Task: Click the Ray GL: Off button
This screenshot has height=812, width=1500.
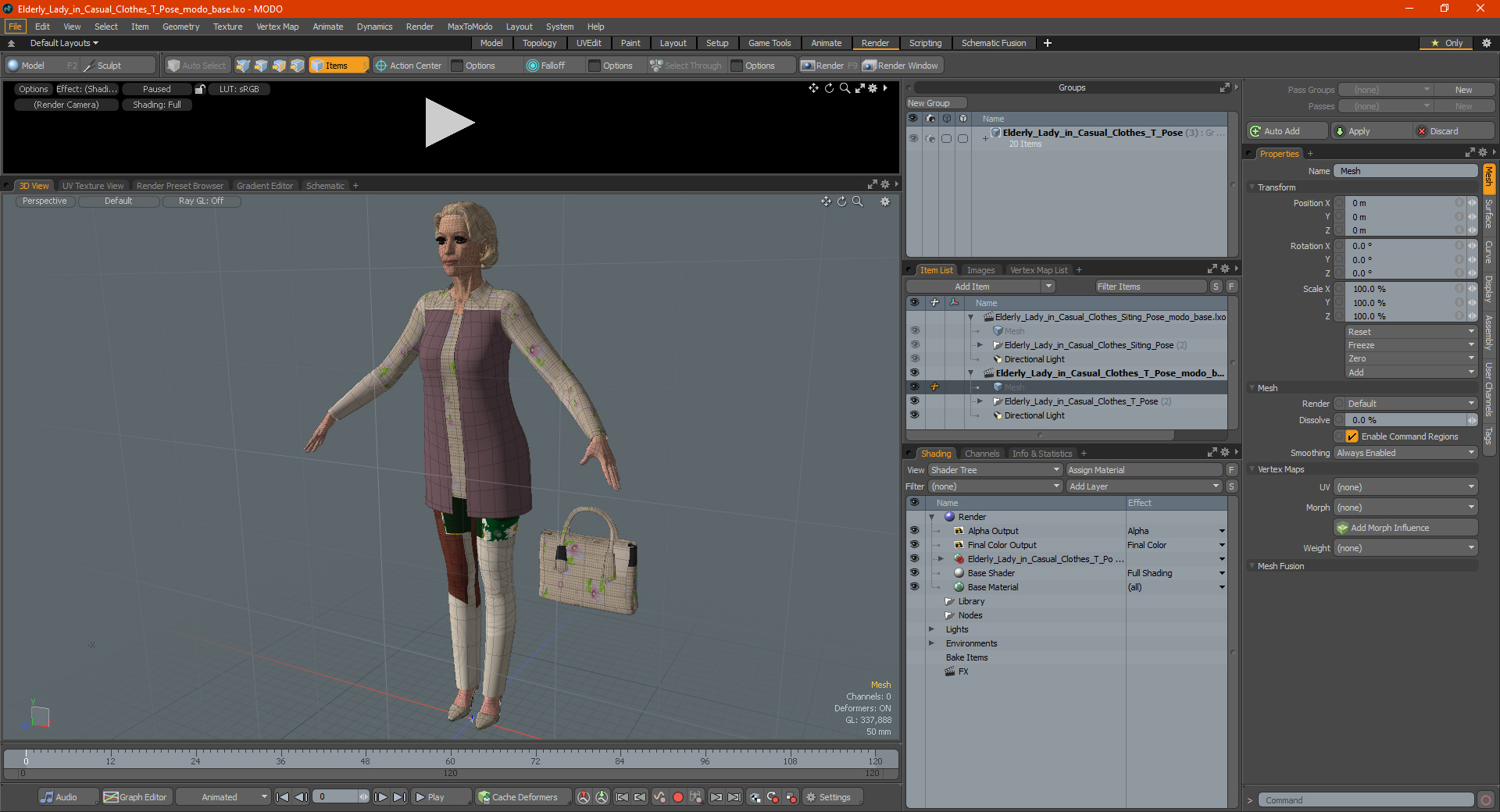Action: [201, 201]
